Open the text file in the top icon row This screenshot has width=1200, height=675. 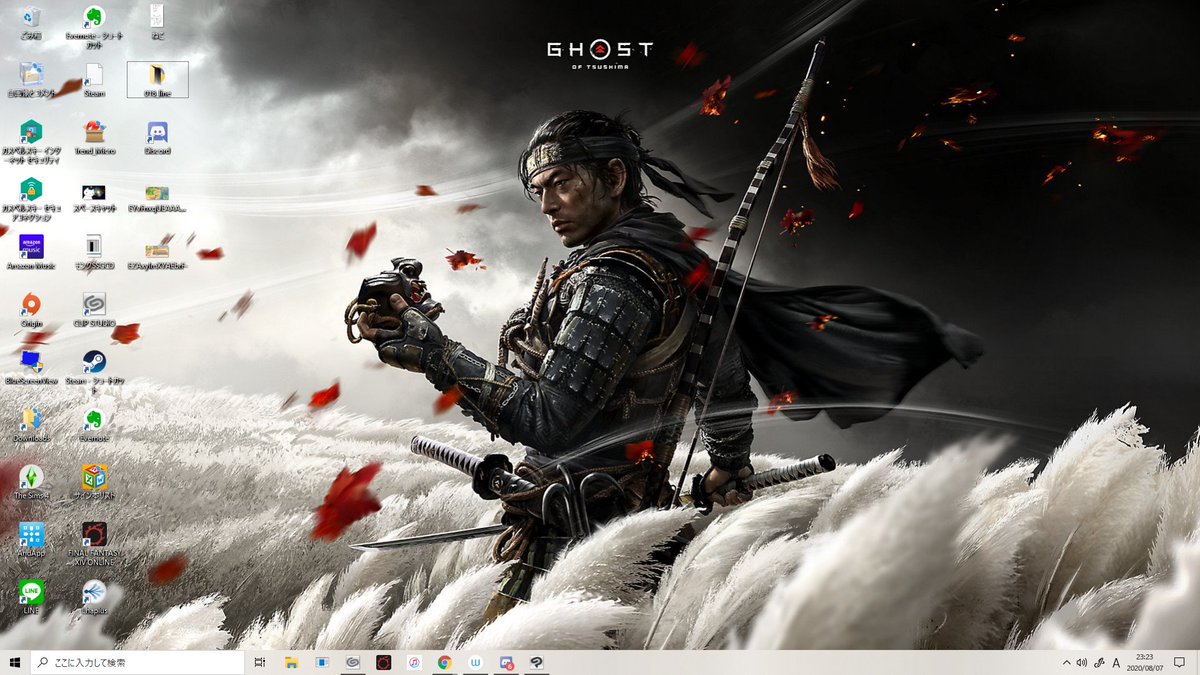point(157,23)
